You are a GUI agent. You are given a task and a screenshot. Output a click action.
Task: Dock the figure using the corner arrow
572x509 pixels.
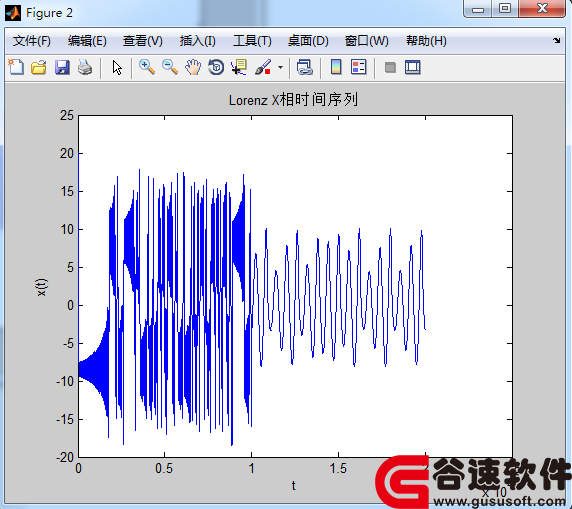[556, 41]
